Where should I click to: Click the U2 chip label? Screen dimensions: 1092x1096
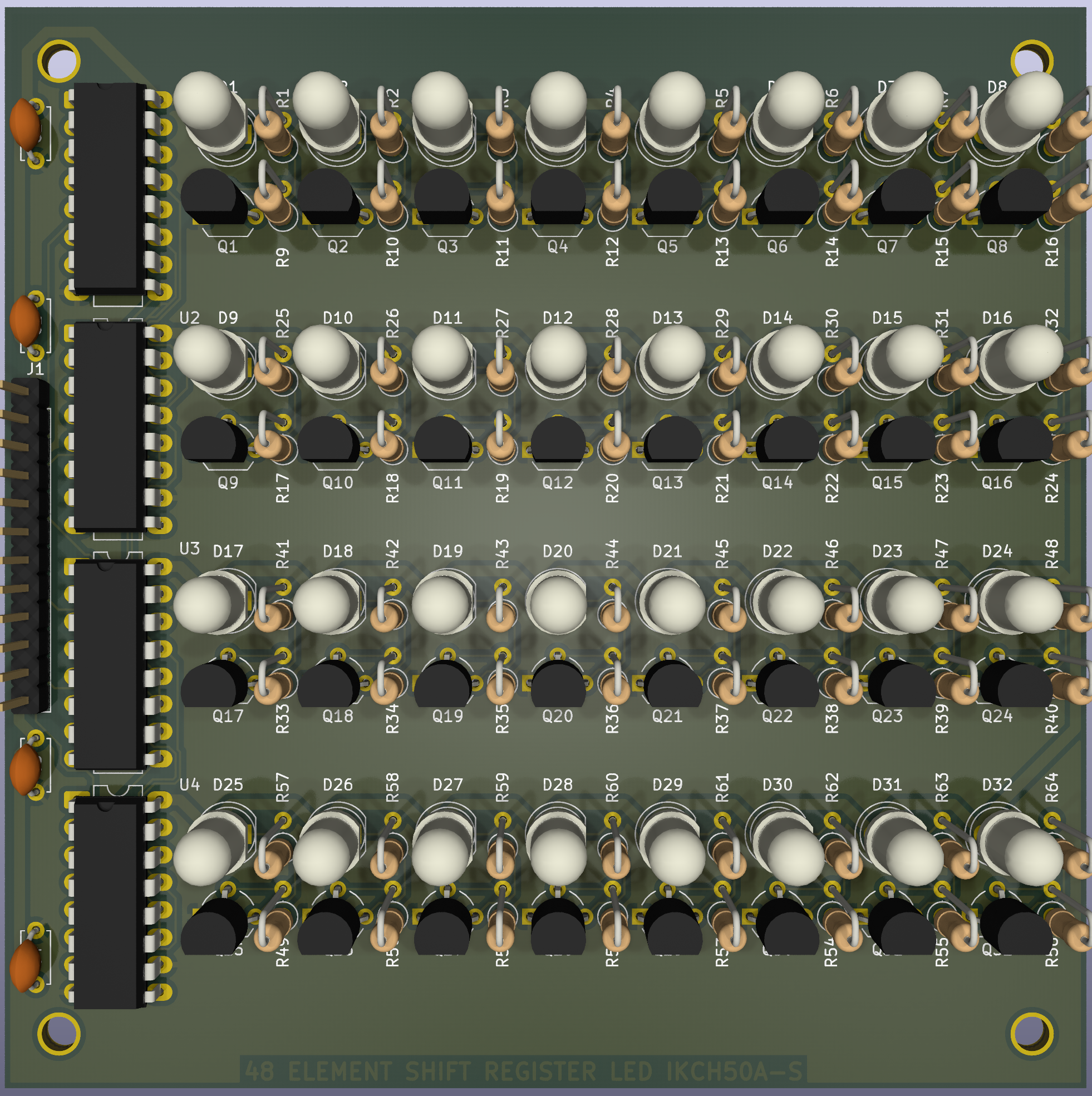[190, 318]
